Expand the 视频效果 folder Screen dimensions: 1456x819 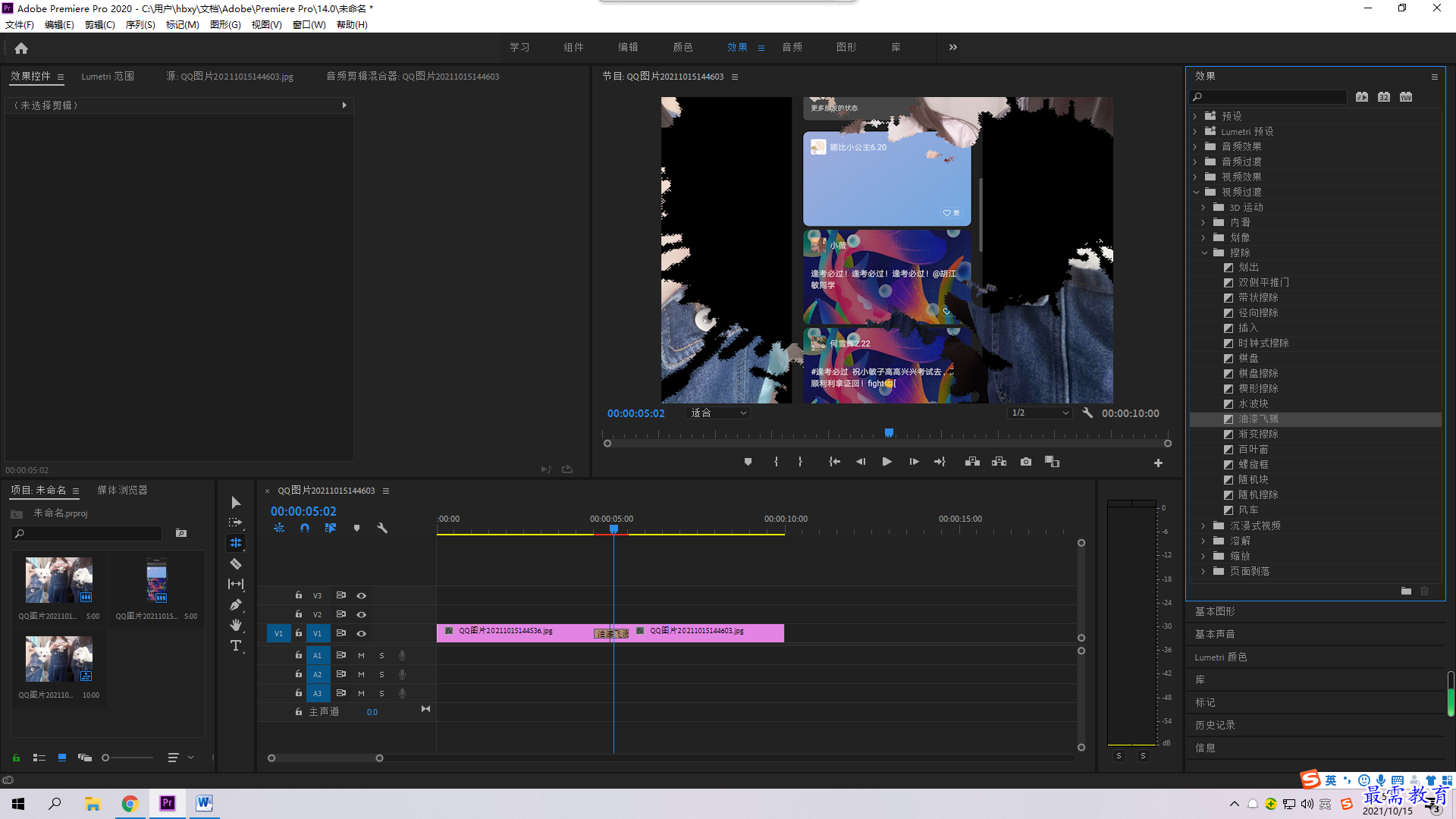(1195, 177)
